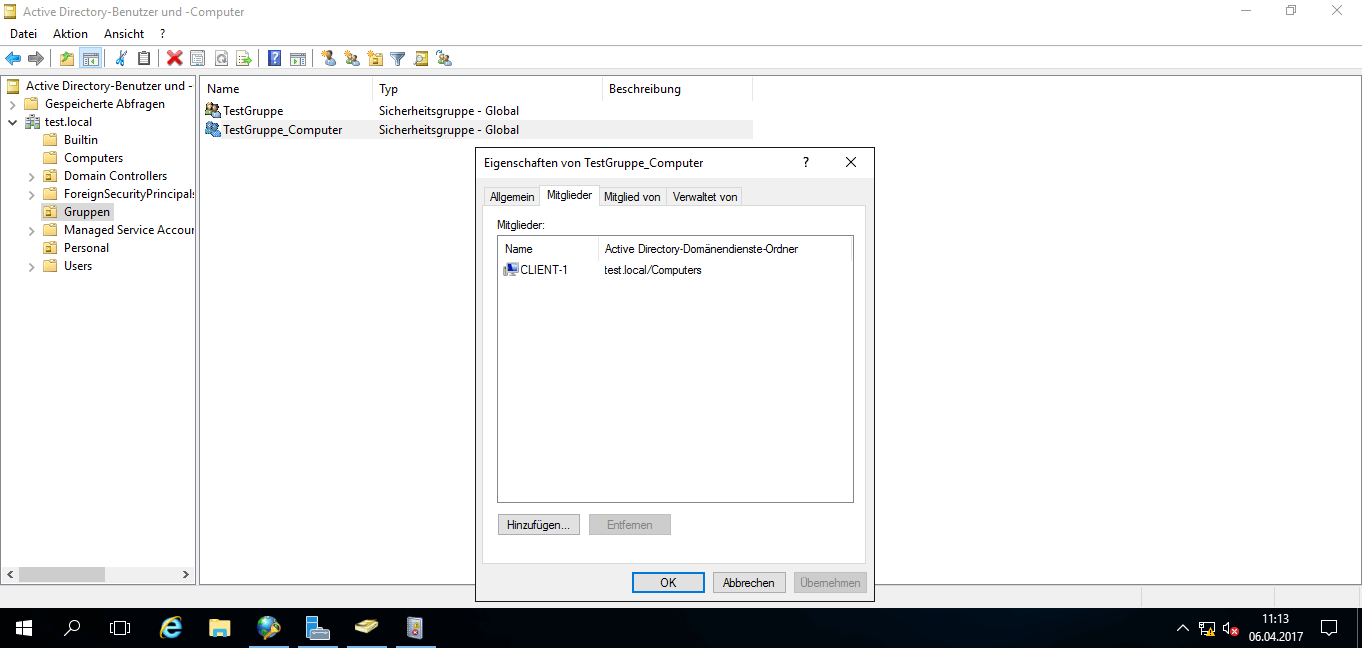Click the Task View taskbar button
The image size is (1362, 648).
point(120,628)
